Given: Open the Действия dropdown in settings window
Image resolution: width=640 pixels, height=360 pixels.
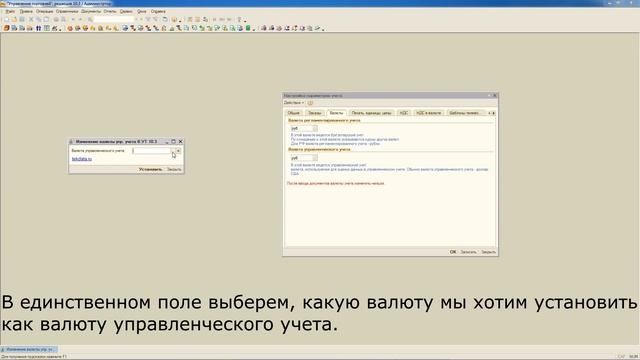Looking at the screenshot, I should coord(294,103).
